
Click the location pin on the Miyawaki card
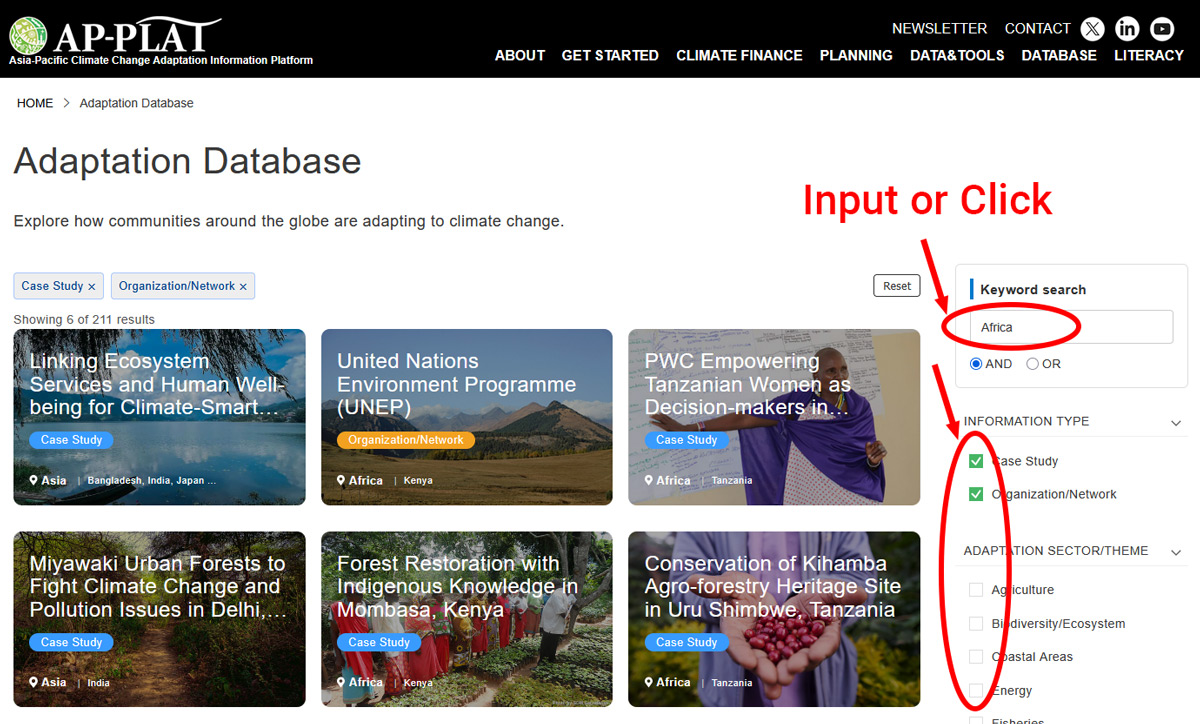[33, 683]
